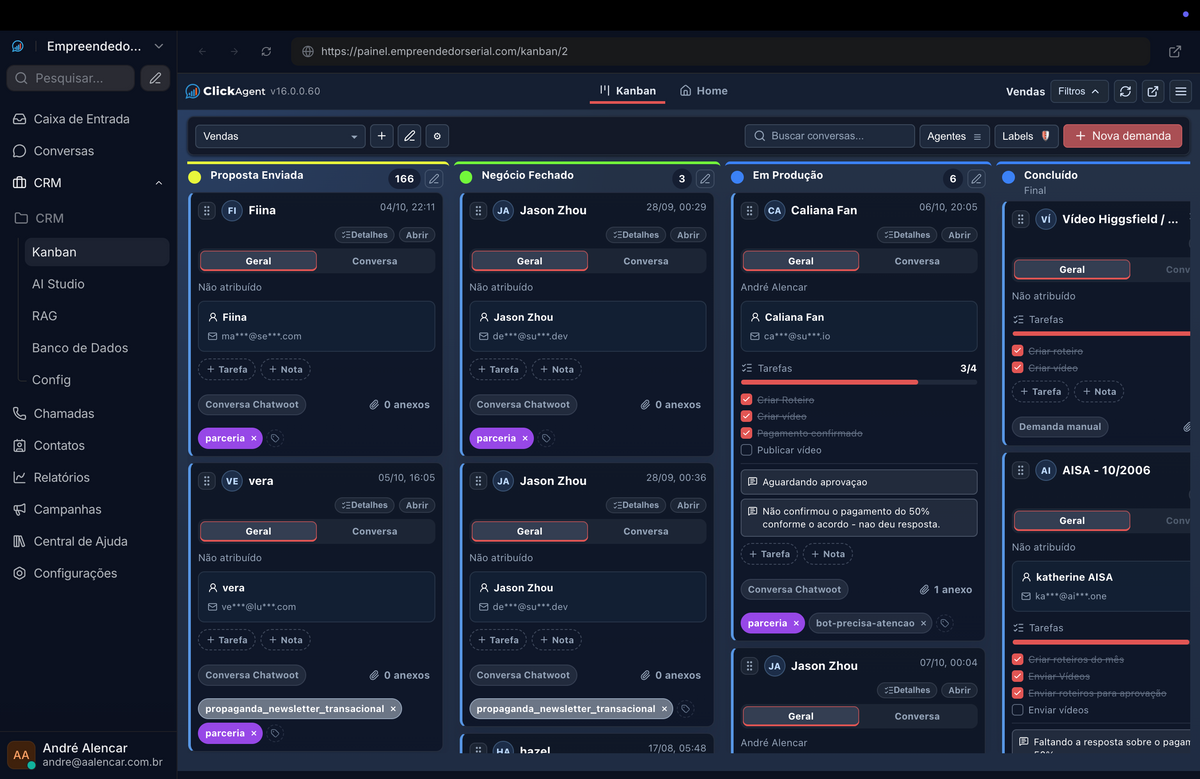Click the Nova demanda button

1122,136
